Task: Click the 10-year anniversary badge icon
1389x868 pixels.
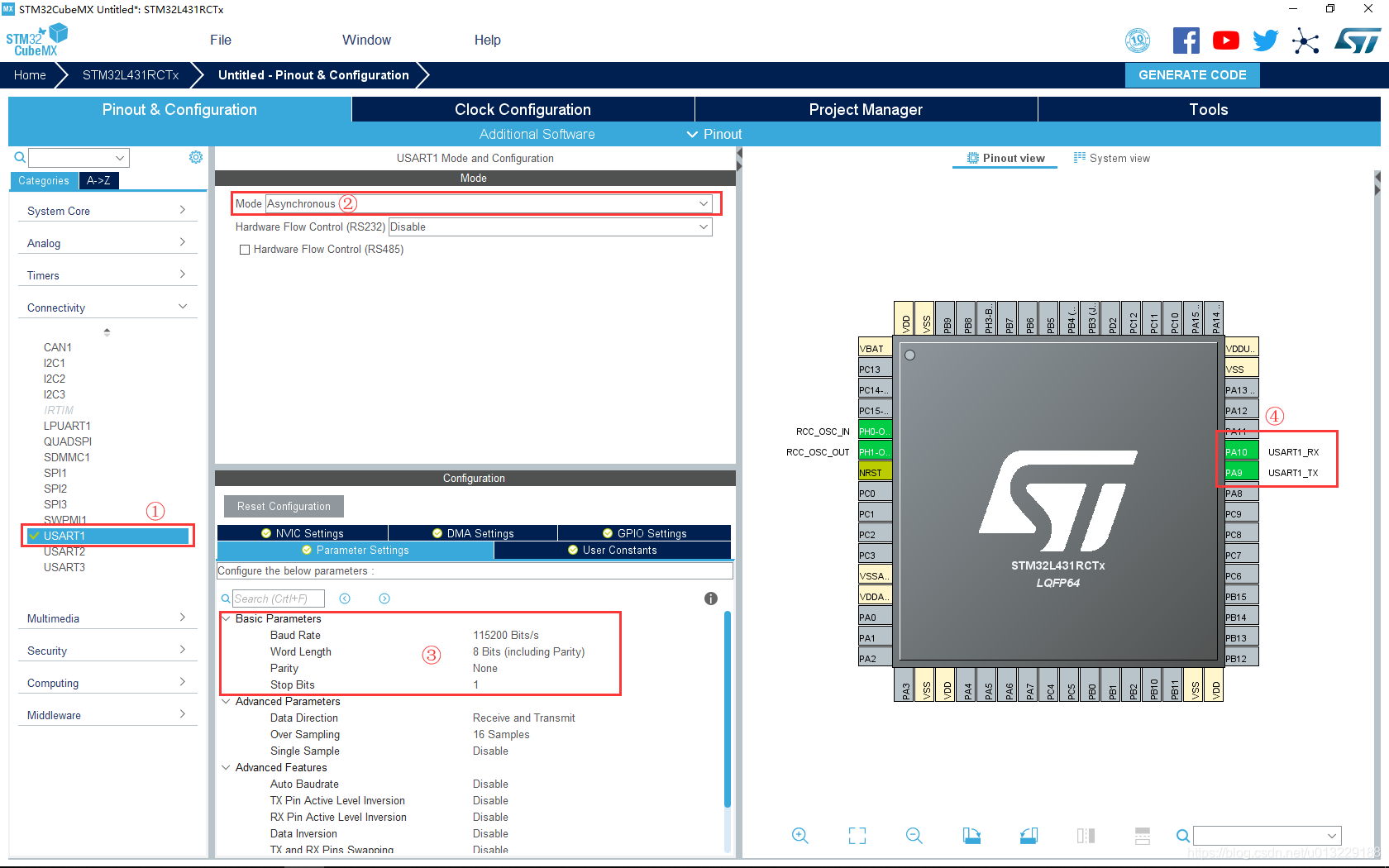Action: [x=1138, y=41]
